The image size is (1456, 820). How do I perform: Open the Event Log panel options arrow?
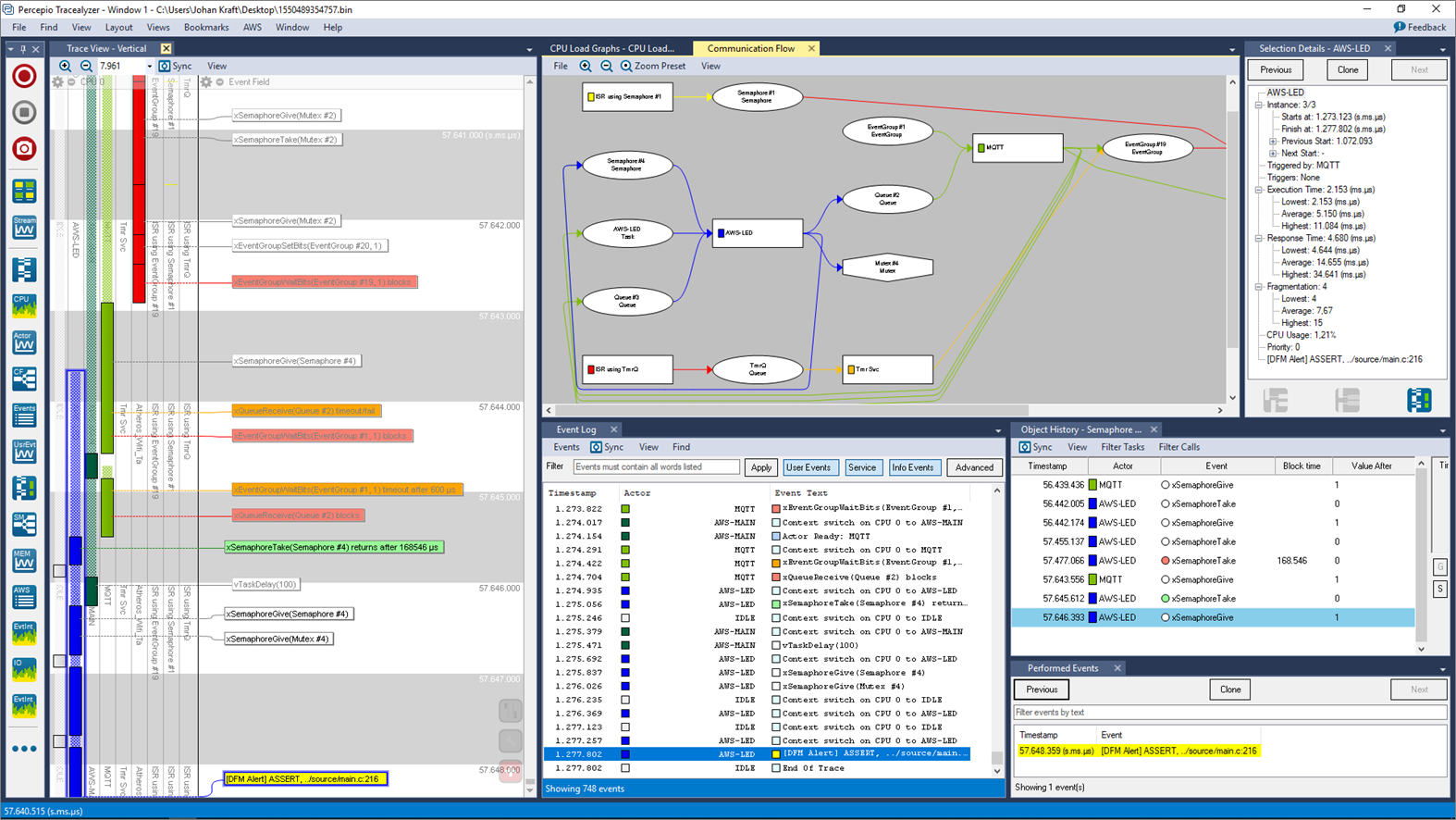998,430
